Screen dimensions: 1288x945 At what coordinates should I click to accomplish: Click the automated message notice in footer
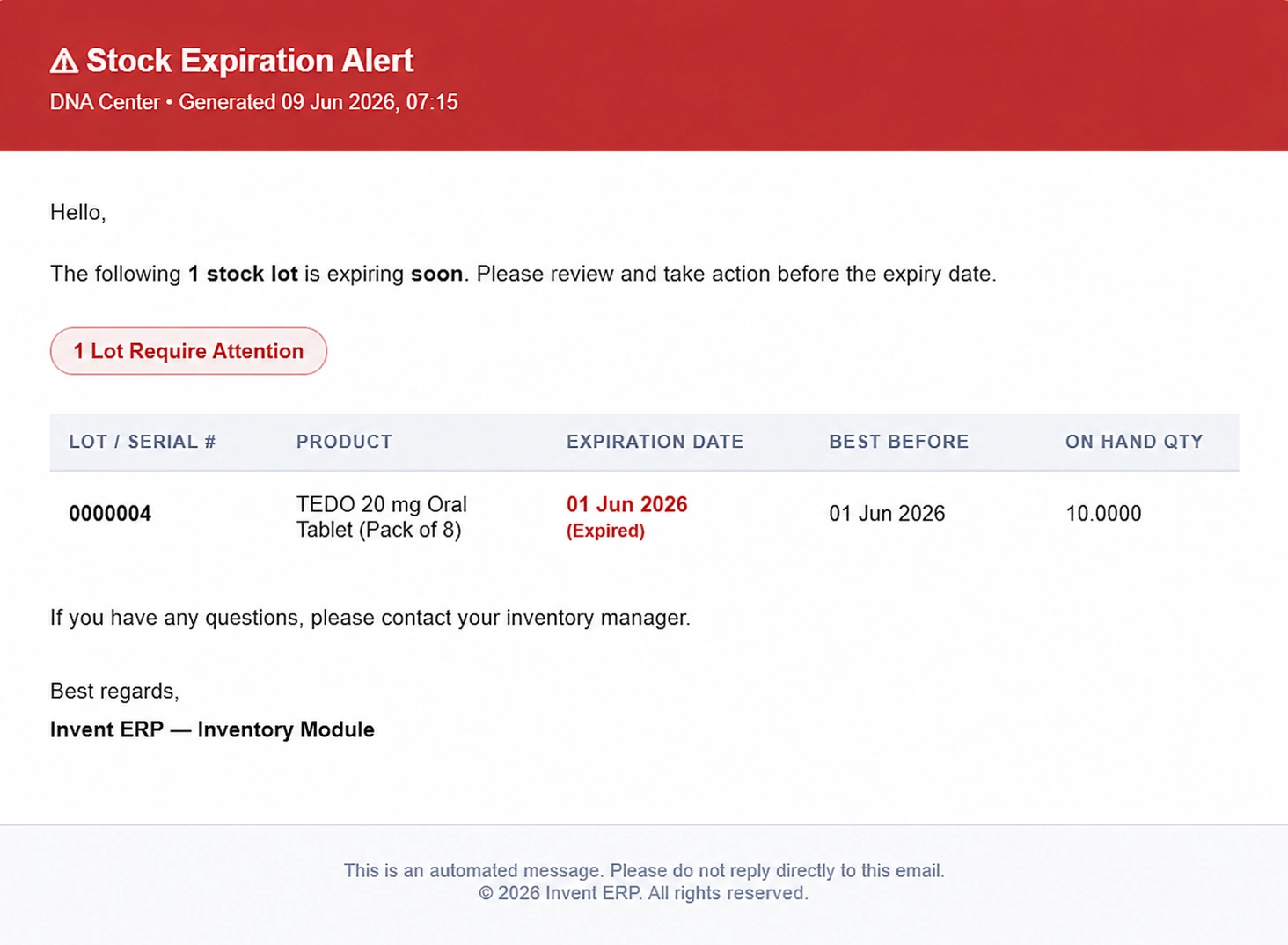(644, 870)
